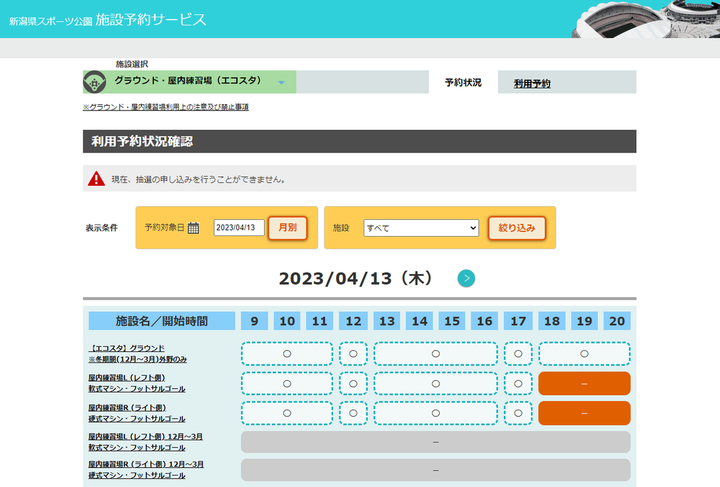
Task: Open the usage notes and prohibitions link
Action: (166, 107)
